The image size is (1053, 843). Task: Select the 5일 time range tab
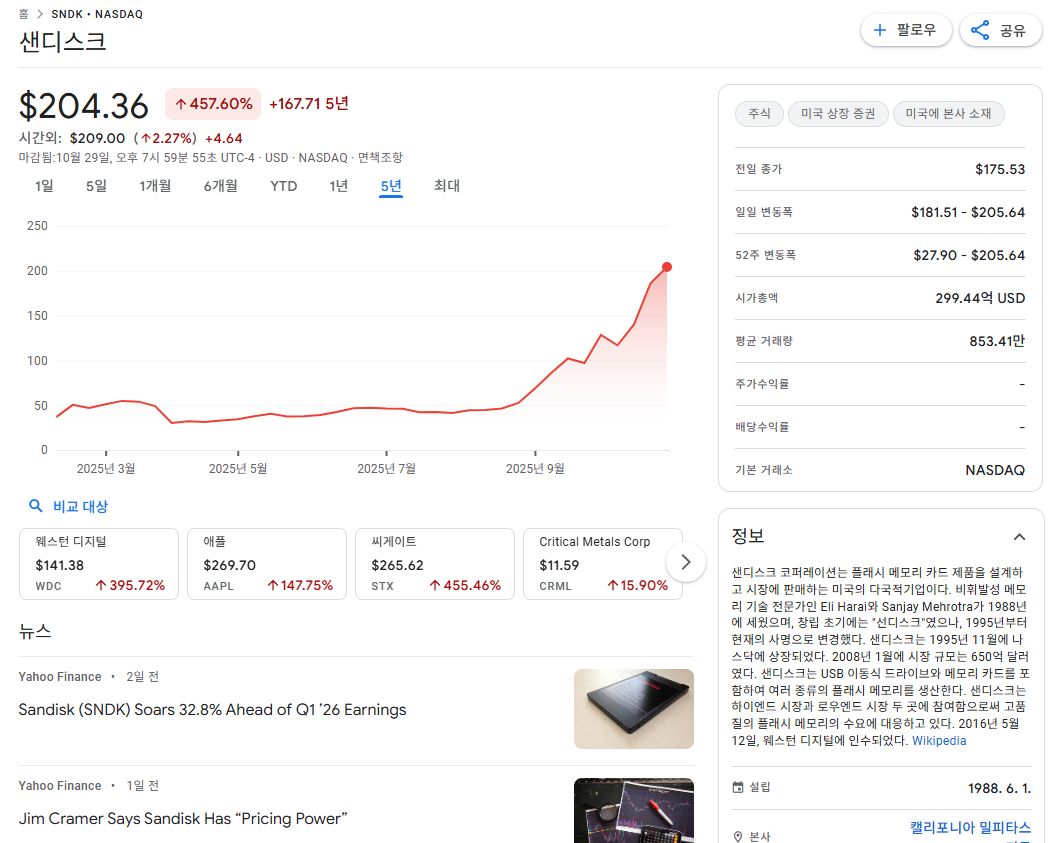point(96,186)
